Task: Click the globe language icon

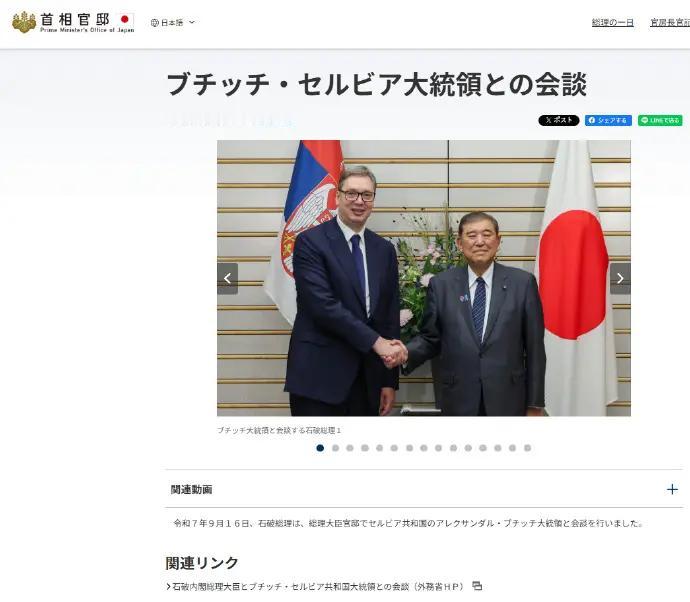Action: click(154, 23)
